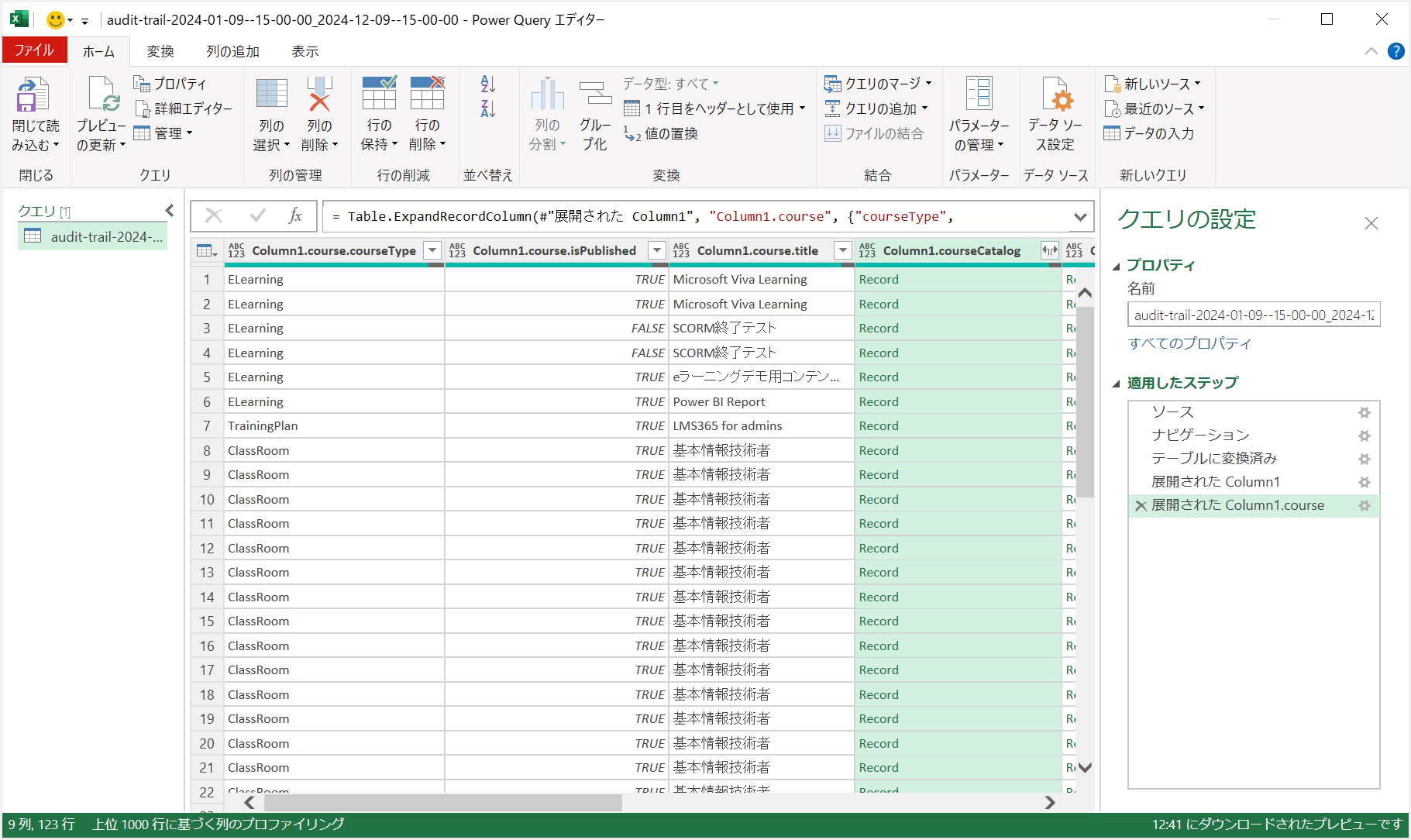
Task: Open the Power Query help icon
Action: tap(1396, 51)
